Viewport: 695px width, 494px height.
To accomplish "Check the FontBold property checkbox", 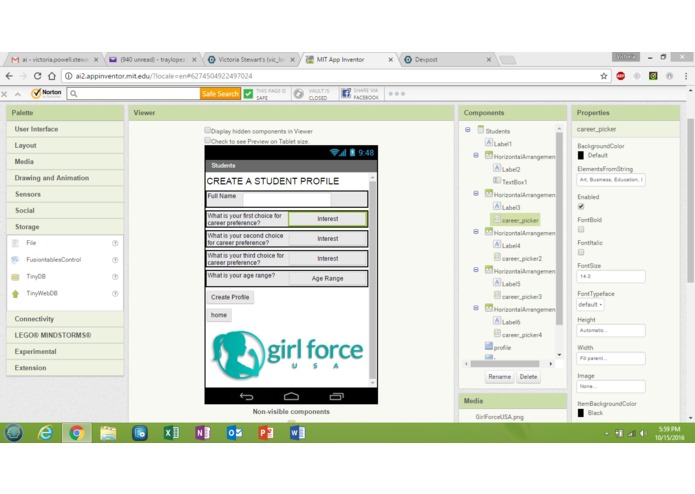I will click(x=581, y=229).
